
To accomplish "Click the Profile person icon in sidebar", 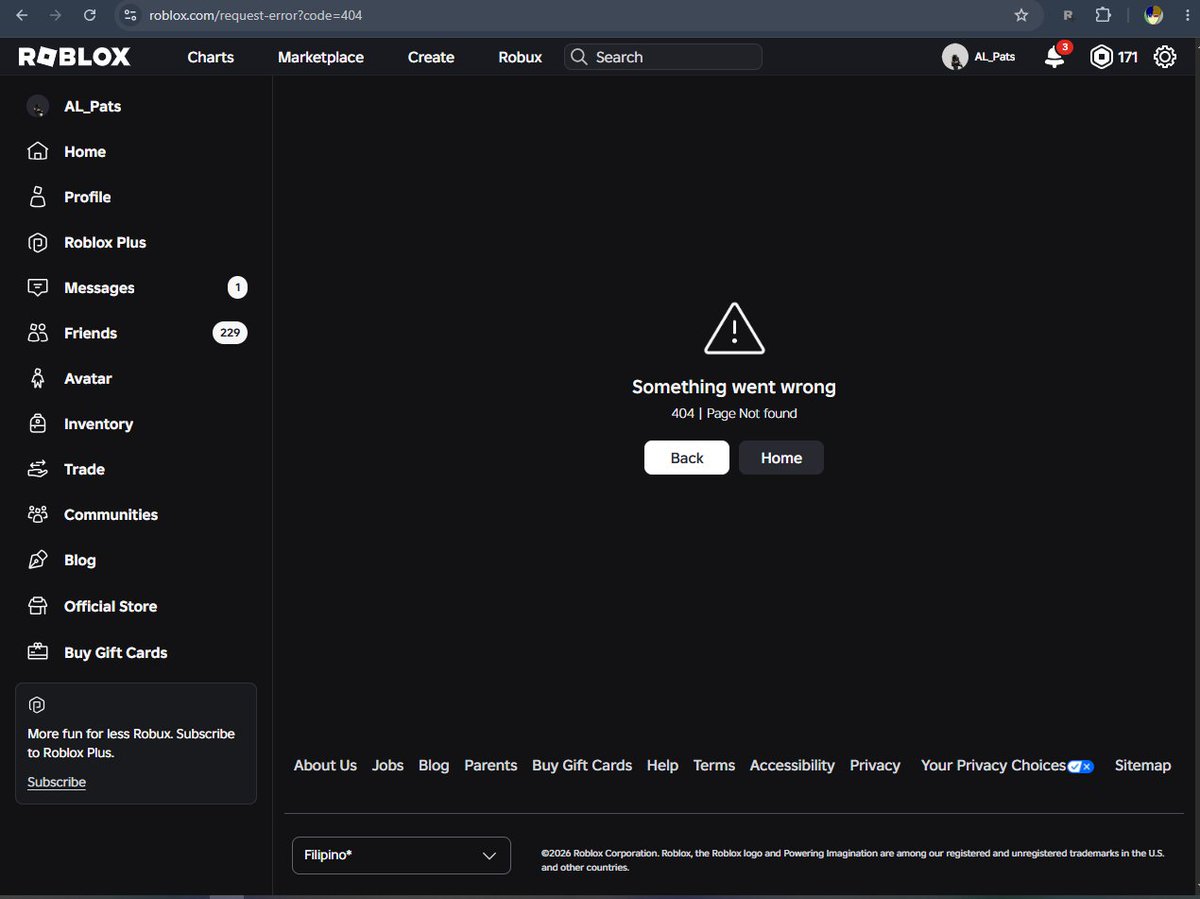I will [38, 197].
